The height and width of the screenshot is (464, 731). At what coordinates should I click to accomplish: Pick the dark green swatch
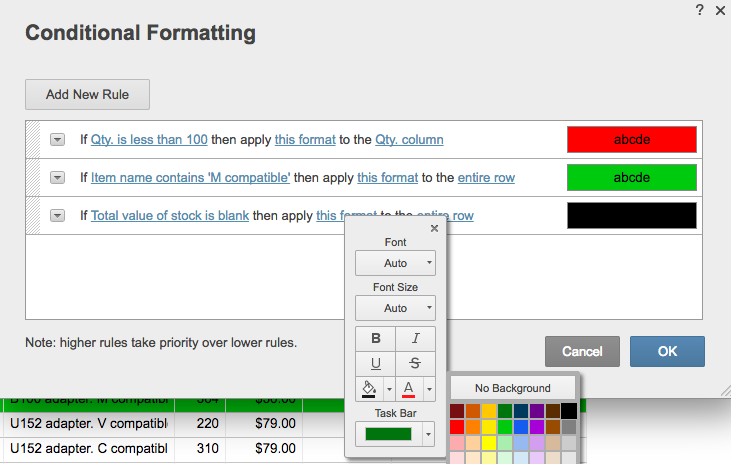click(505, 411)
